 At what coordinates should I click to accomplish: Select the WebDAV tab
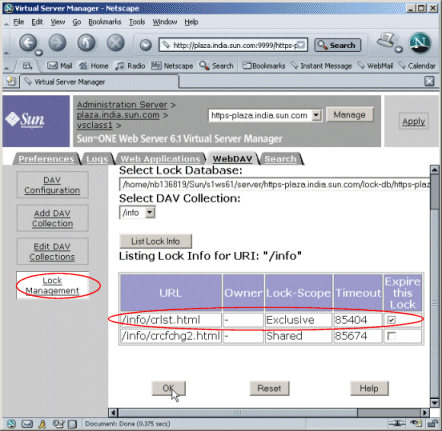coord(232,159)
